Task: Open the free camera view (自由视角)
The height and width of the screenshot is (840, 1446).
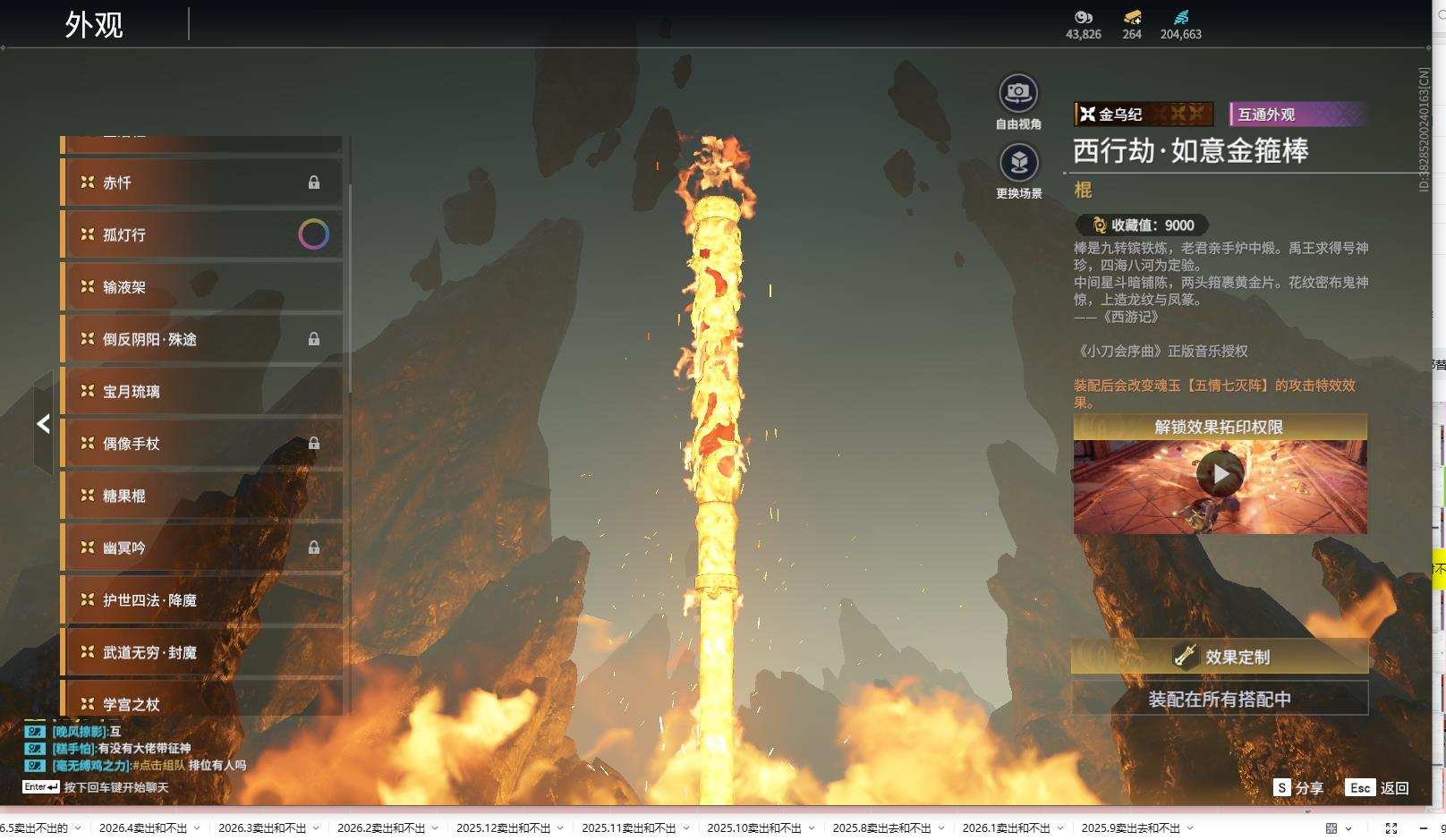Action: (x=1018, y=93)
